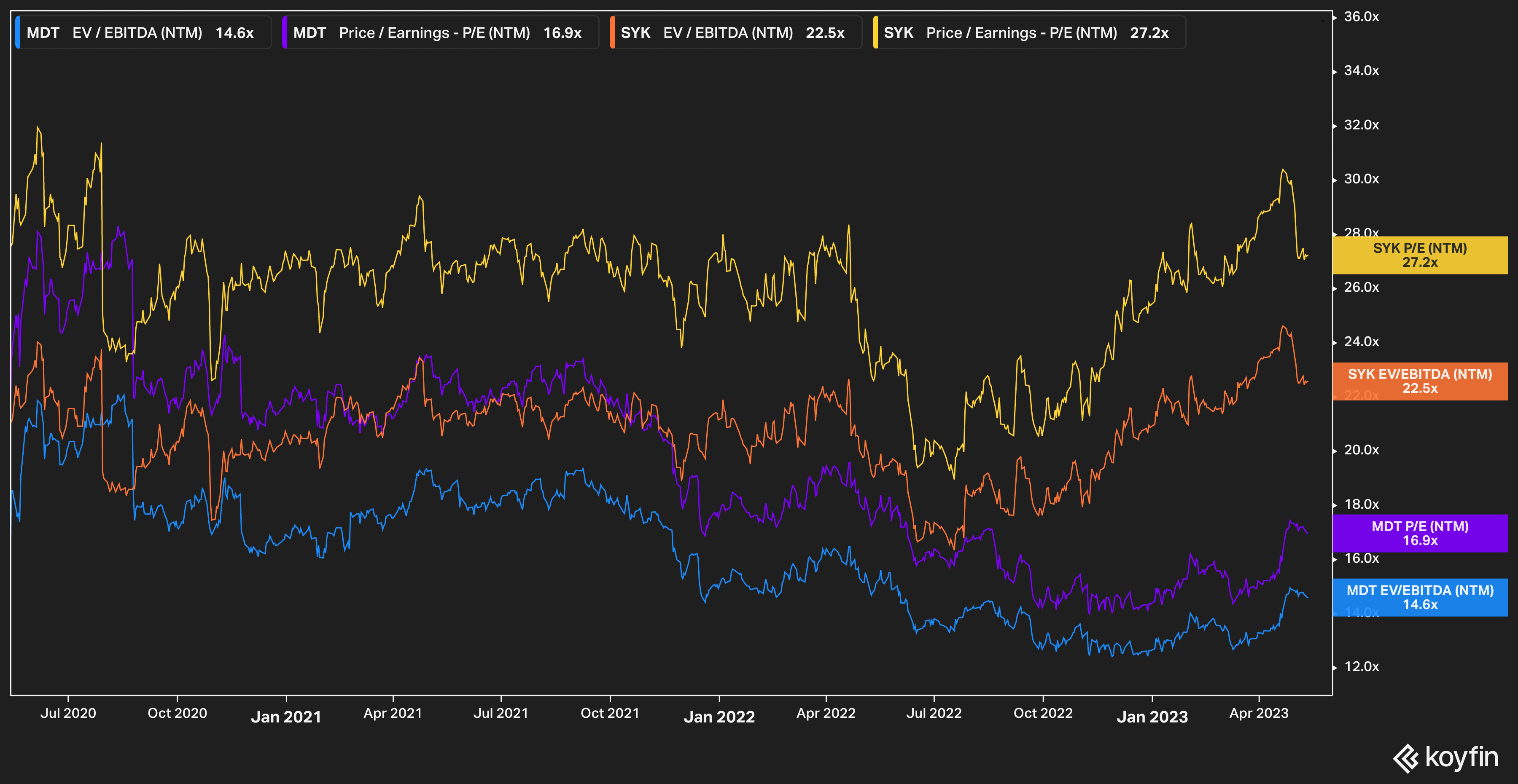Click the '12.0x' y-axis label

(x=1361, y=667)
